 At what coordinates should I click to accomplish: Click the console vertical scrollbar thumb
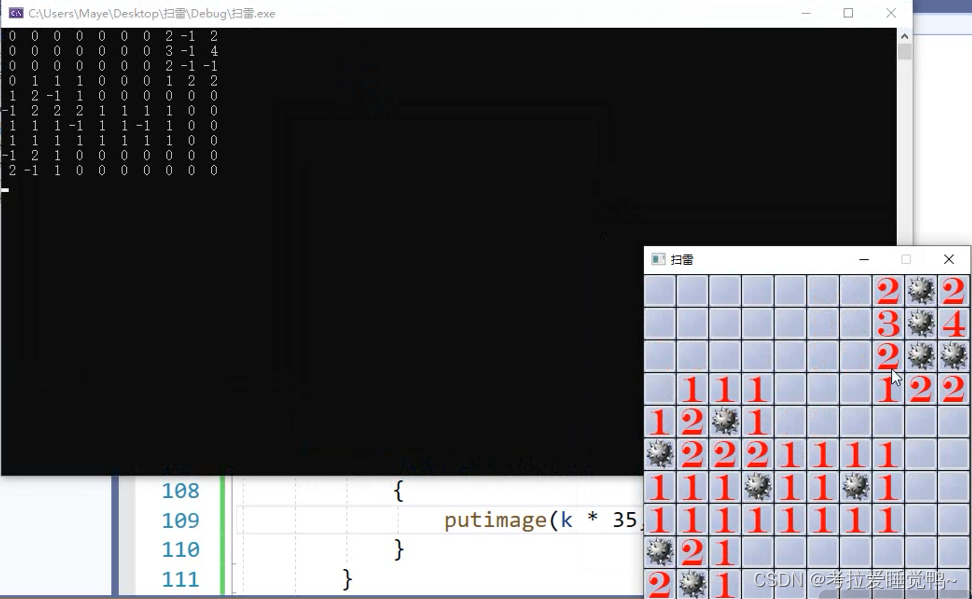tap(904, 51)
